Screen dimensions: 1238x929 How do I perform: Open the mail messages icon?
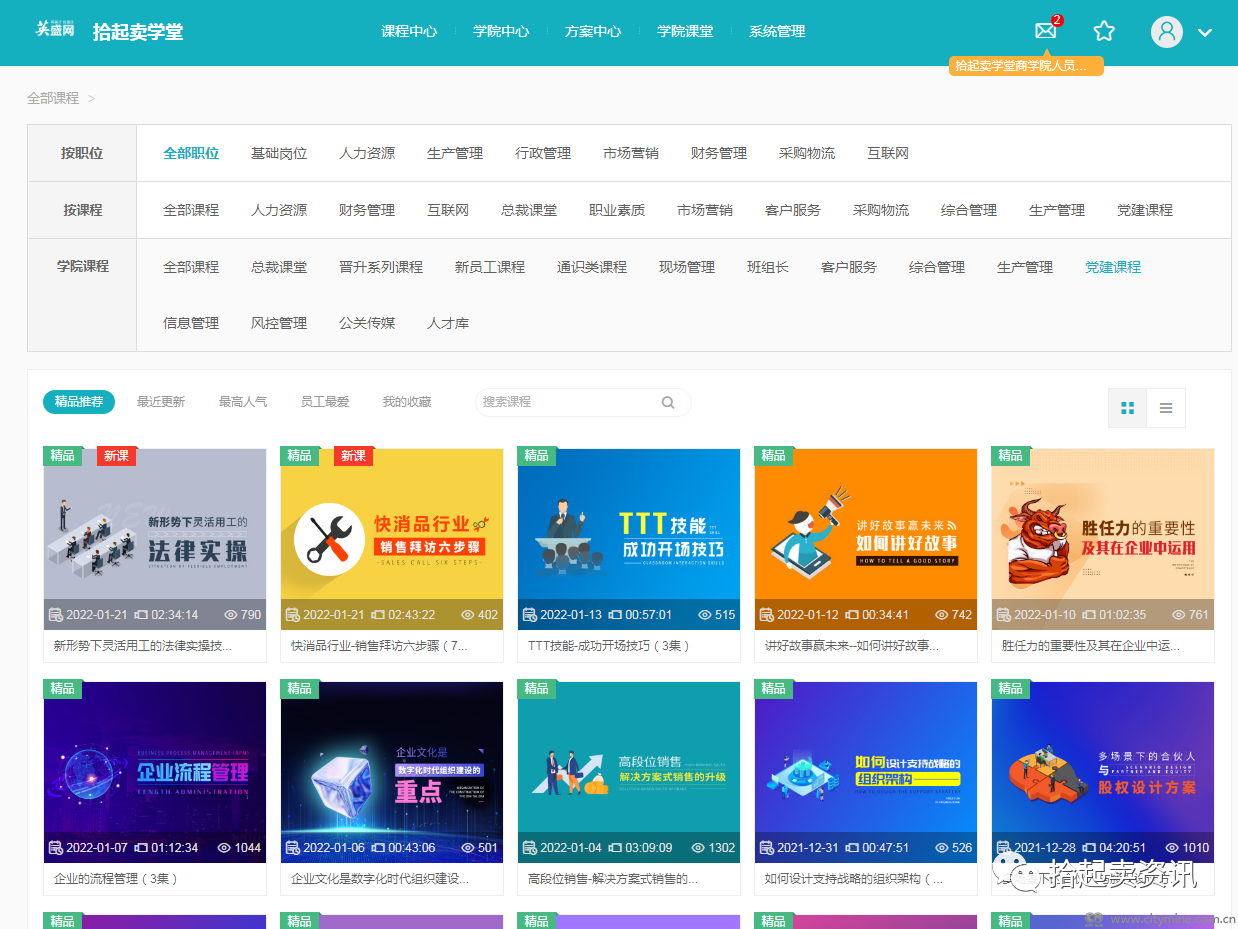coord(1045,31)
